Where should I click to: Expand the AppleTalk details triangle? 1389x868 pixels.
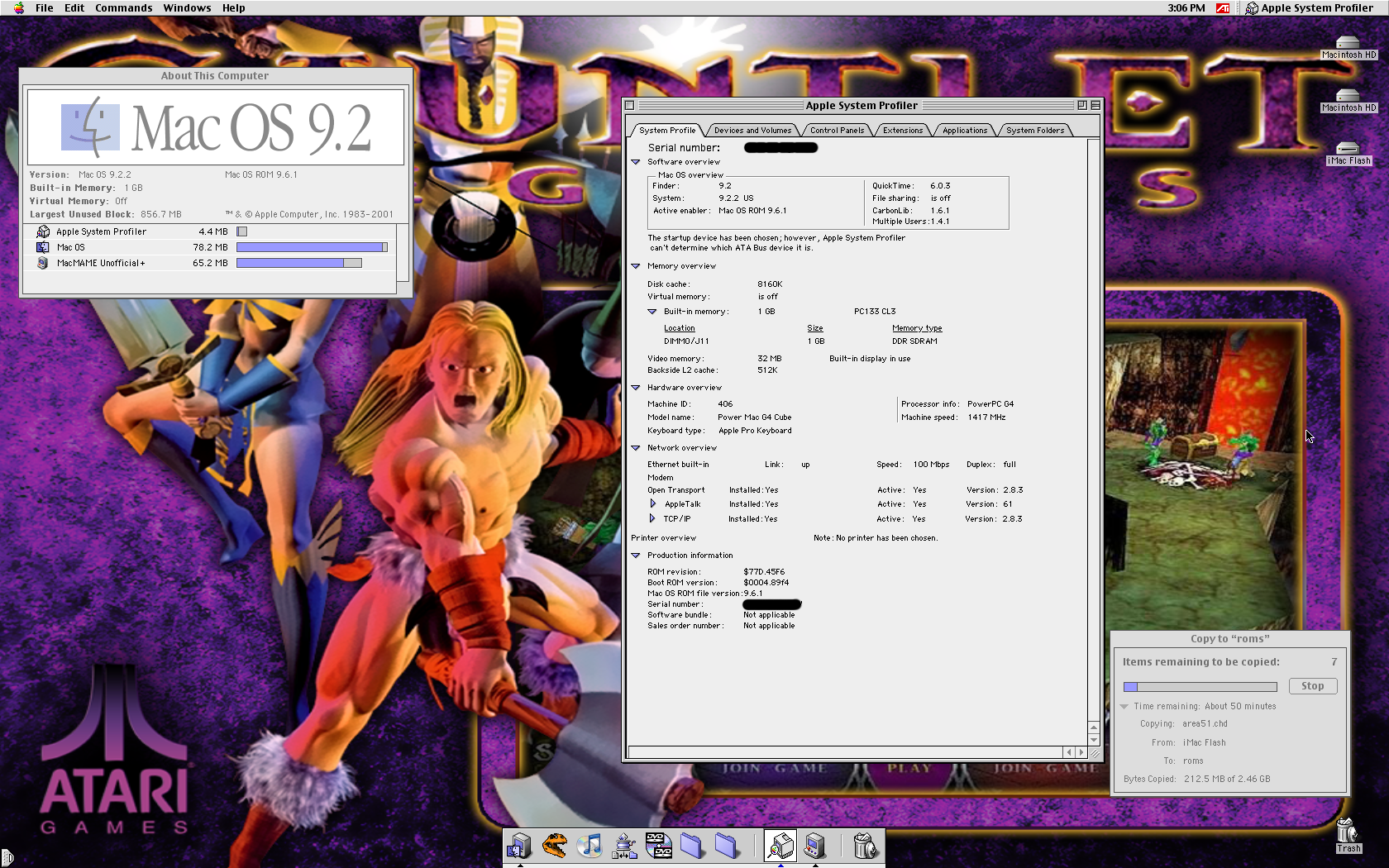pyautogui.click(x=652, y=503)
